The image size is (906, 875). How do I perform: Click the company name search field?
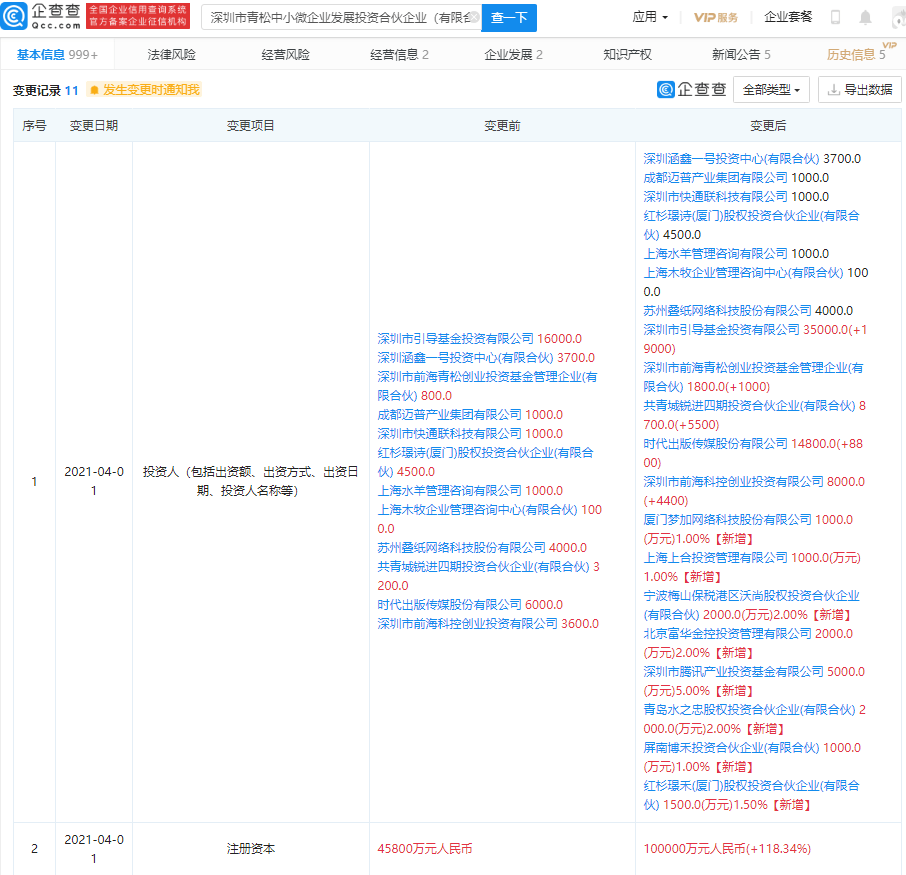[341, 17]
